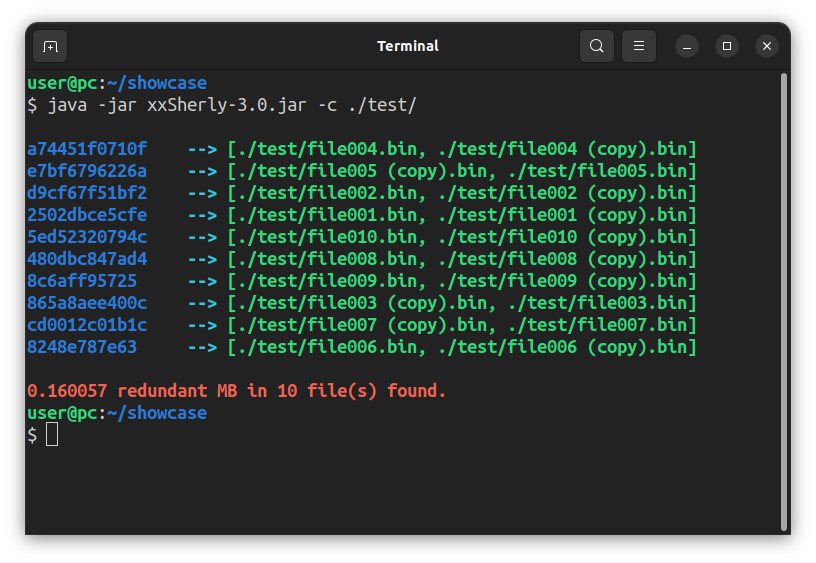
Task: Click the Terminal title text
Action: (x=407, y=46)
